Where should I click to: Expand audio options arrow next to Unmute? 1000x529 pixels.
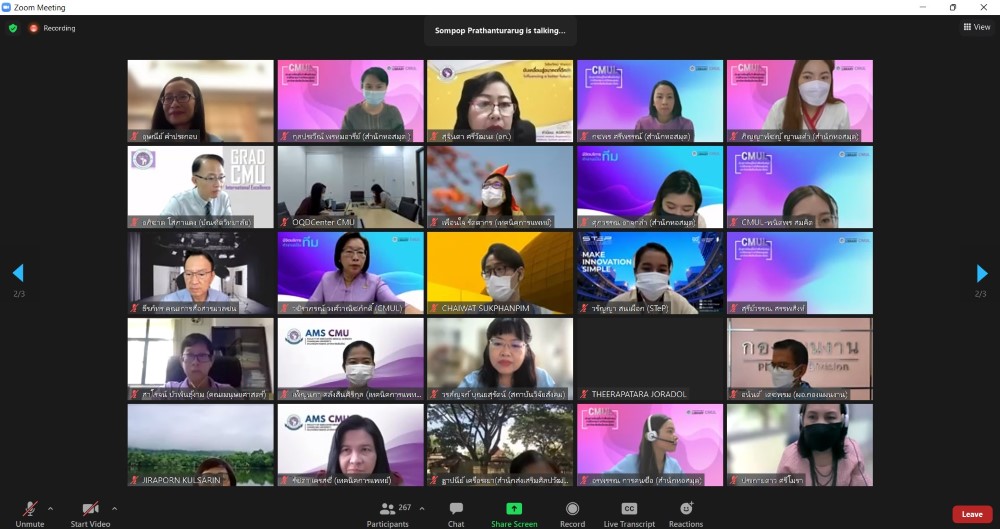(50, 508)
